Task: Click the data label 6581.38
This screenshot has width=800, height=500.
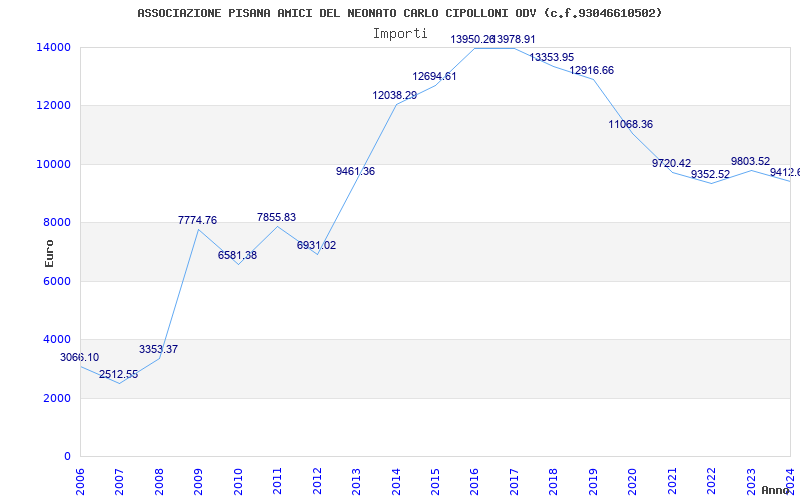Action: [x=237, y=255]
